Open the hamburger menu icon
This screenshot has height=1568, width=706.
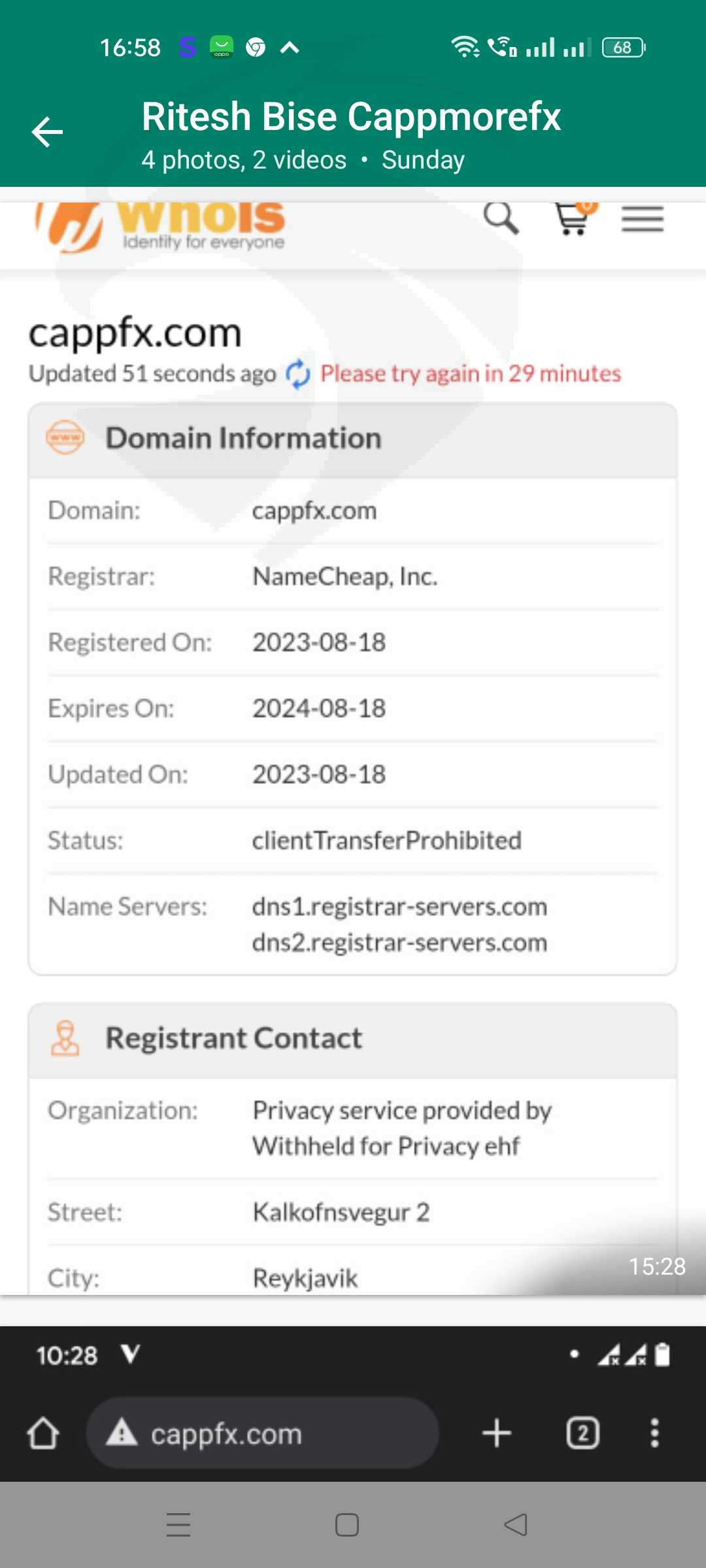point(643,219)
